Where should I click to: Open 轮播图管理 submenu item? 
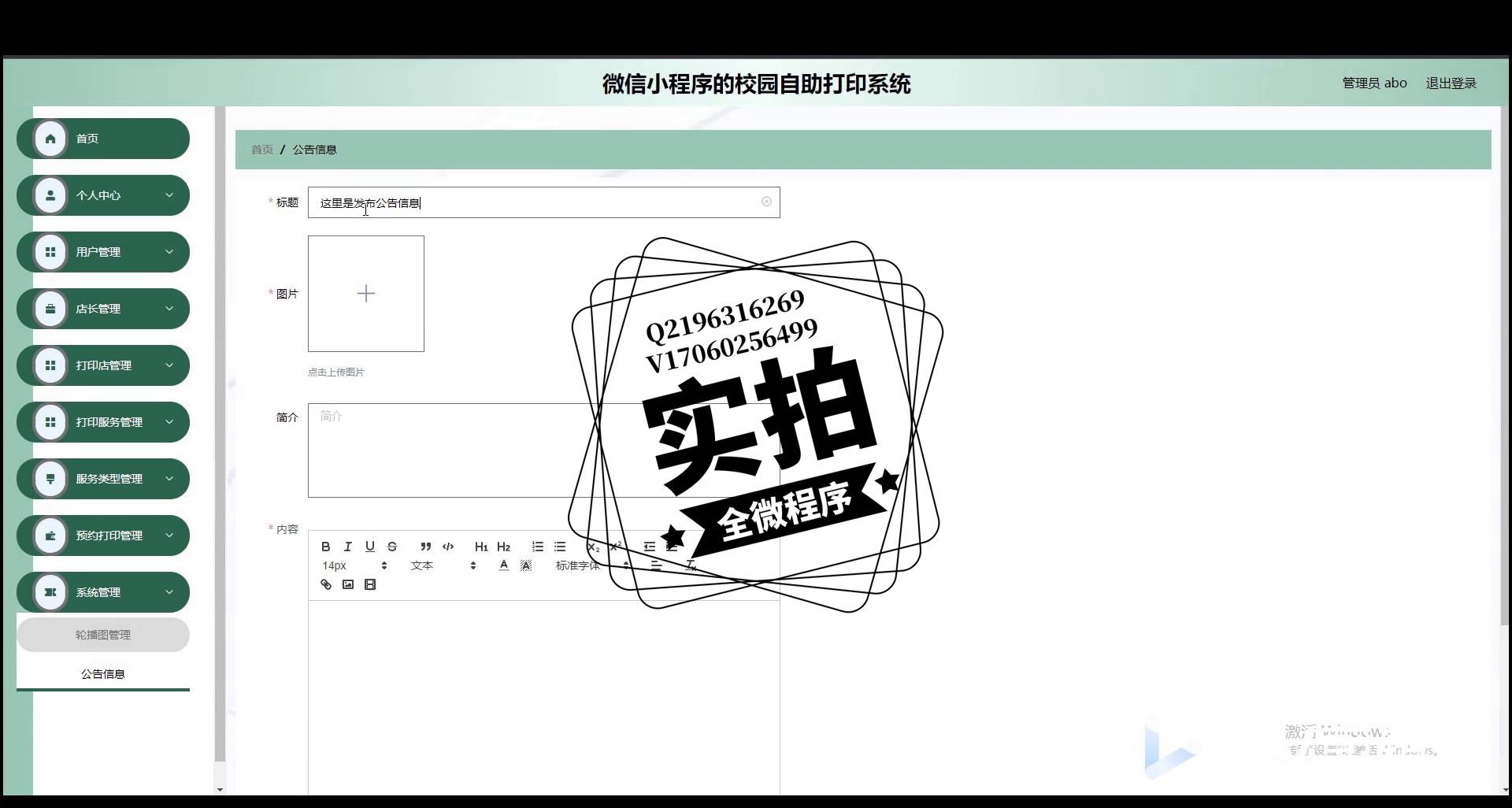coord(103,635)
